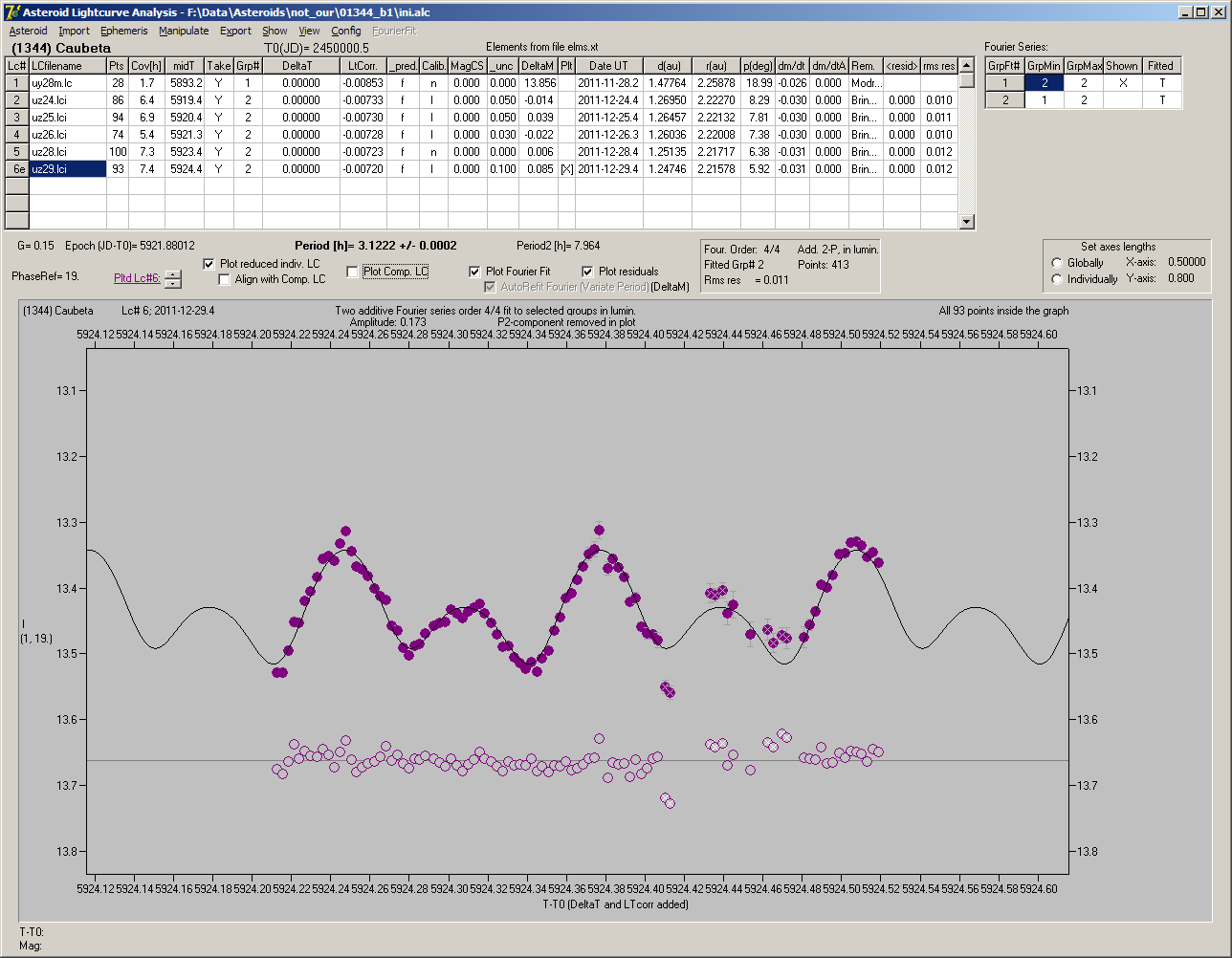Image resolution: width=1232 pixels, height=958 pixels.
Task: Click lightcurve table scrollbar down arrow
Action: coord(967,222)
